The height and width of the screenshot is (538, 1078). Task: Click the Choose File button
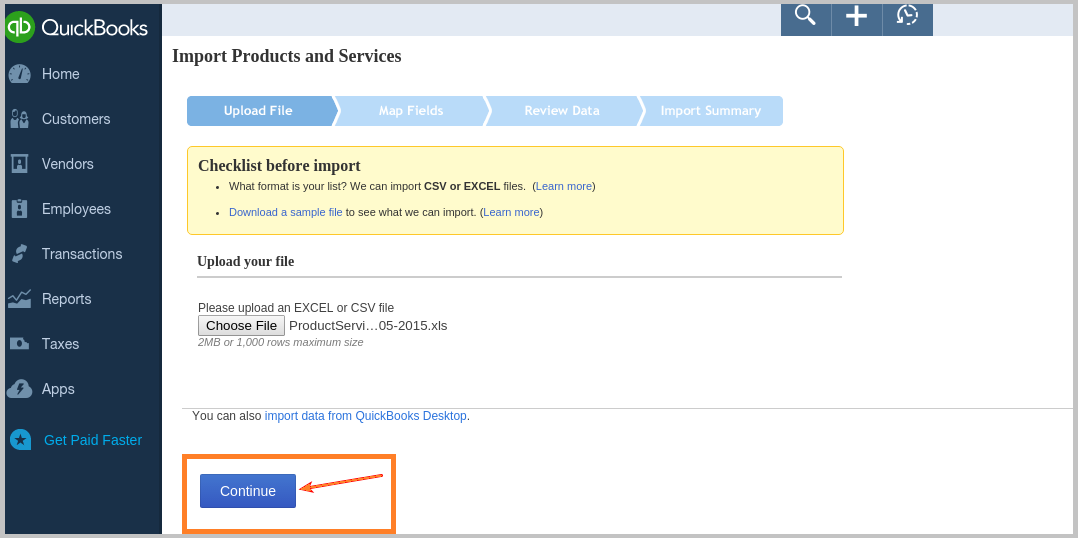(241, 326)
